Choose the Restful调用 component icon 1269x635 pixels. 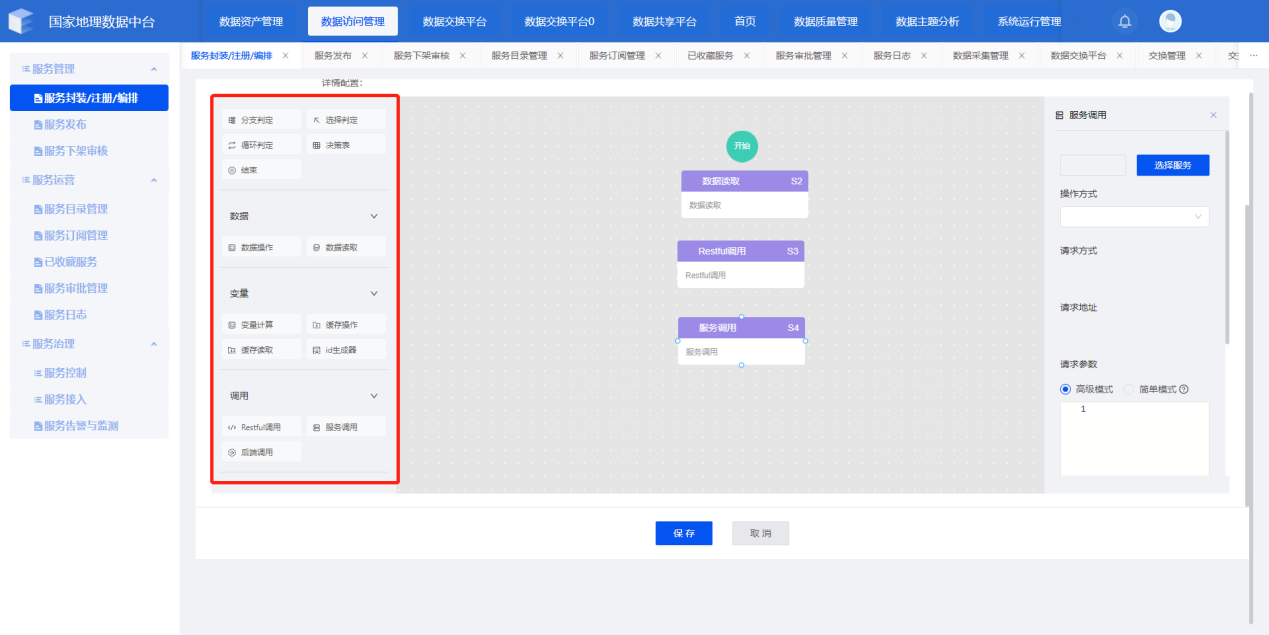pyautogui.click(x=232, y=427)
